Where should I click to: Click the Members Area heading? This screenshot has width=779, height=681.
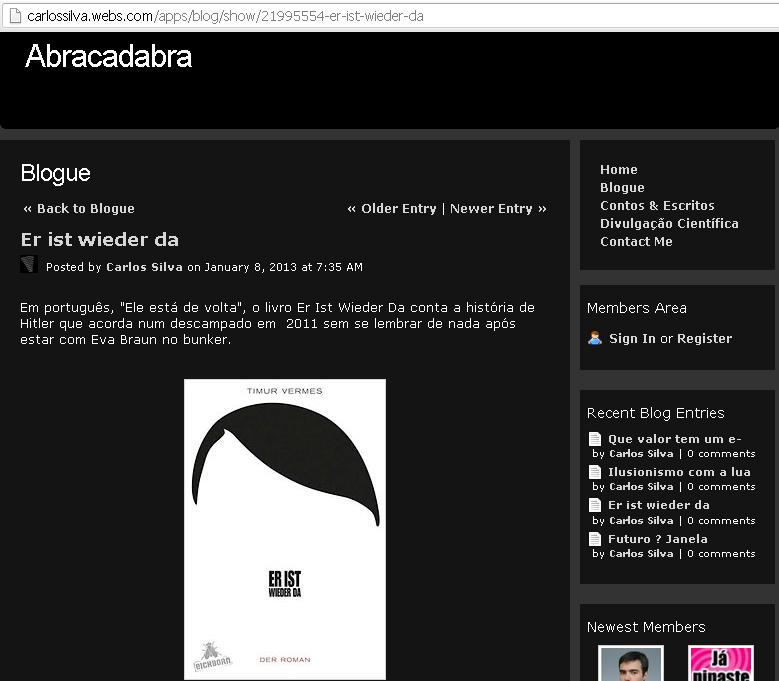click(x=636, y=308)
